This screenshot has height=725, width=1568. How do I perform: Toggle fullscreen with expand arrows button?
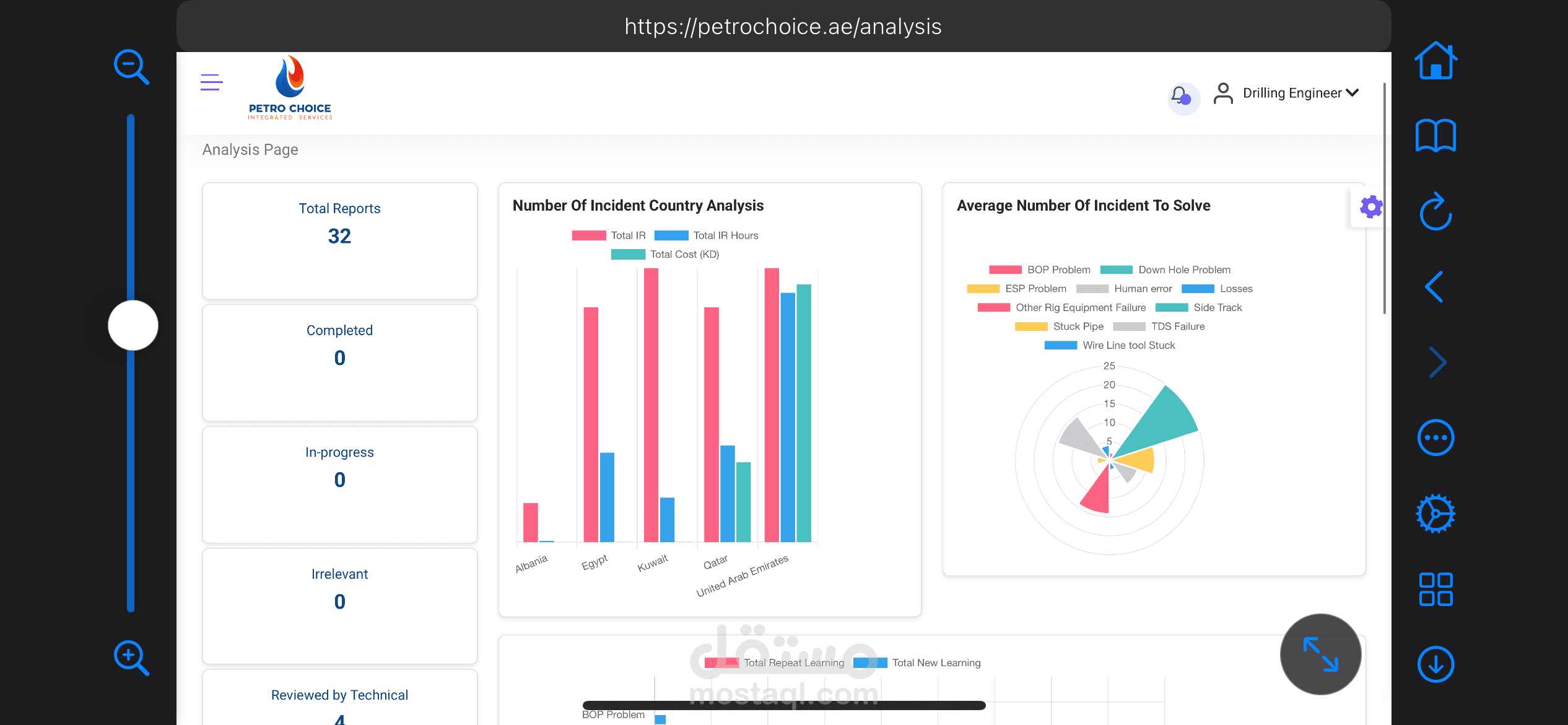click(x=1320, y=654)
